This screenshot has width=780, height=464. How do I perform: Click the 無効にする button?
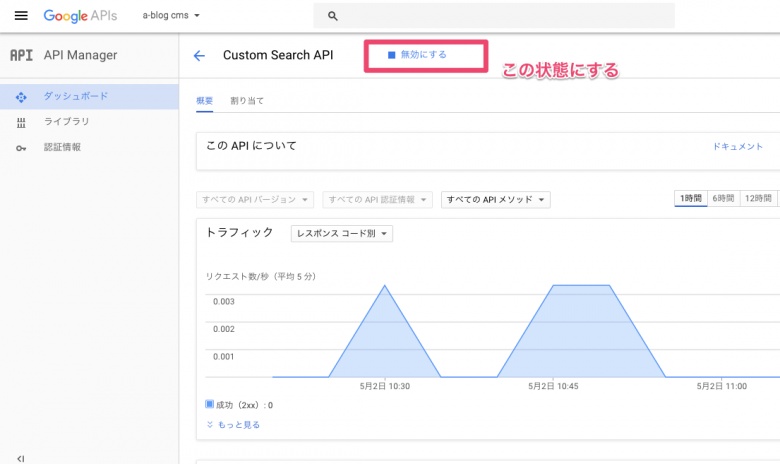pos(418,55)
